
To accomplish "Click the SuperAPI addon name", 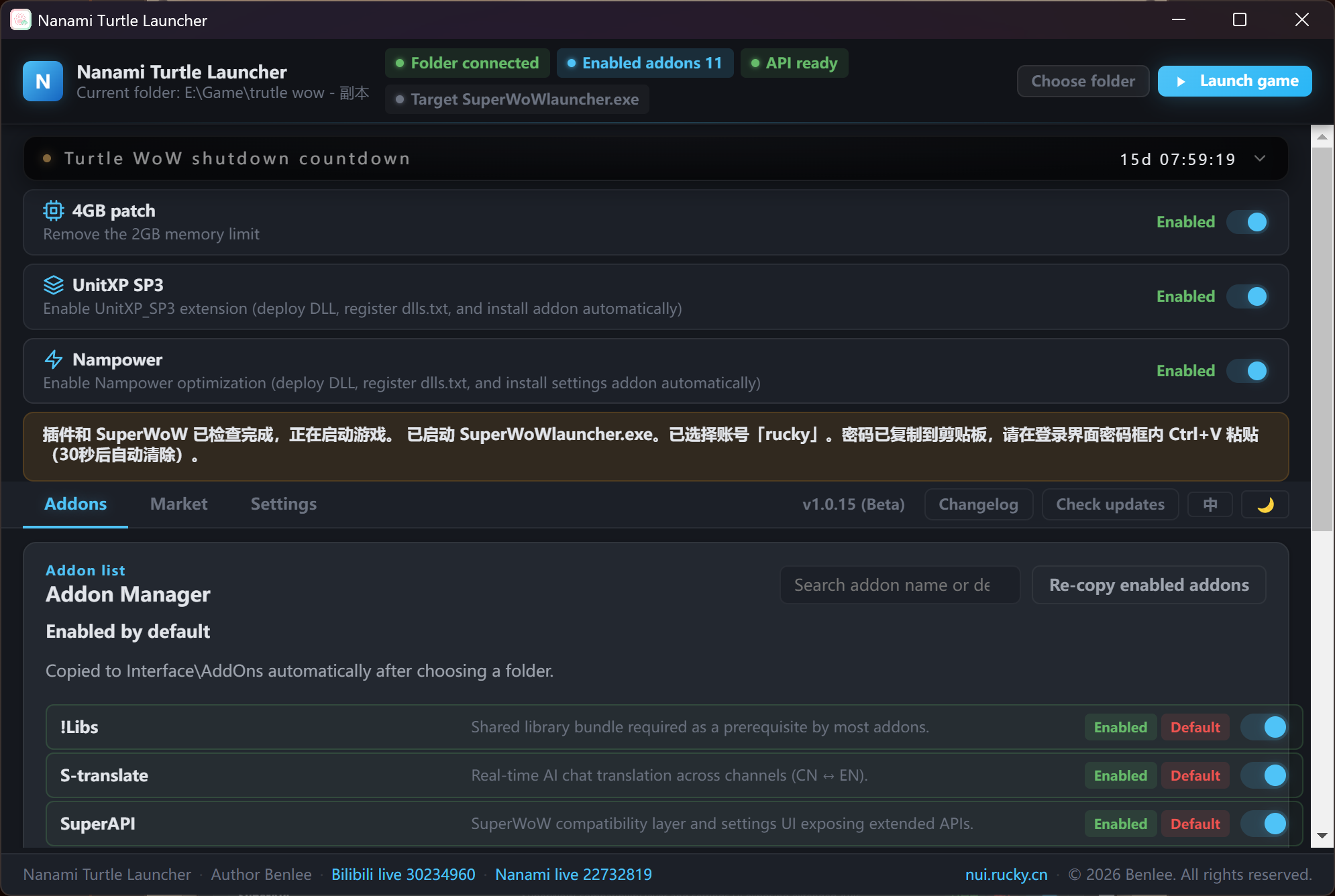I will coord(98,824).
